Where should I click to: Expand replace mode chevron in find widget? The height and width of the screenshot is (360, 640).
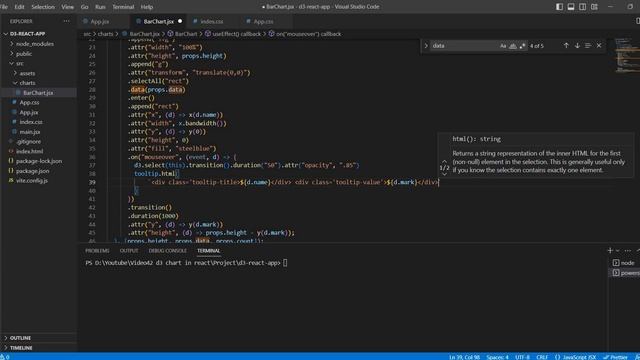point(426,46)
